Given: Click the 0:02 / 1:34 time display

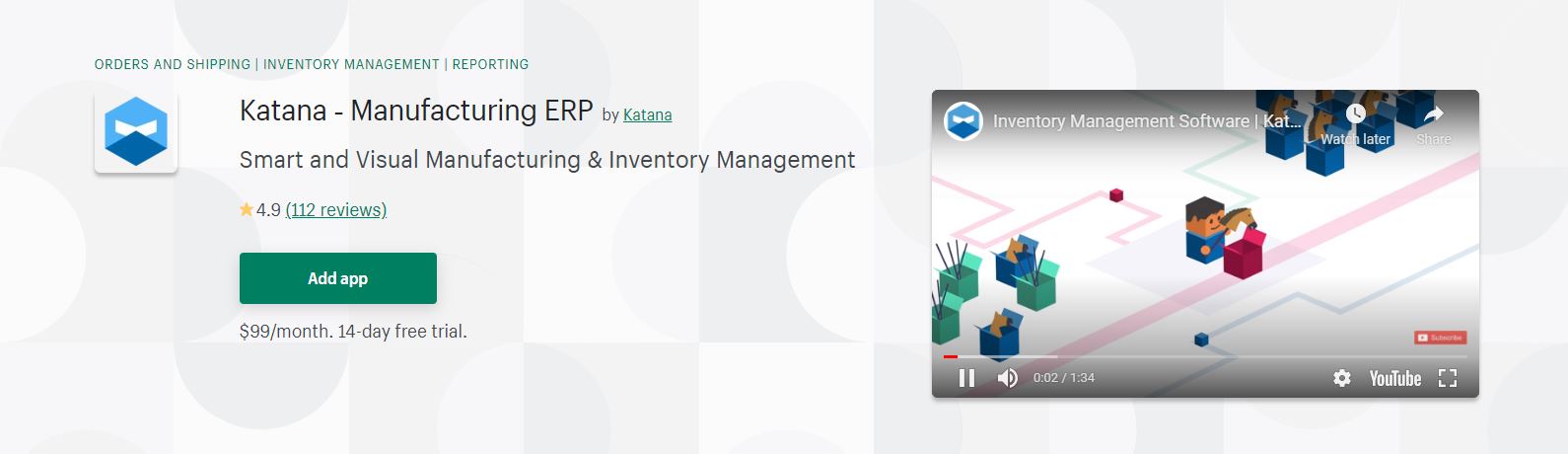Looking at the screenshot, I should click(1064, 378).
